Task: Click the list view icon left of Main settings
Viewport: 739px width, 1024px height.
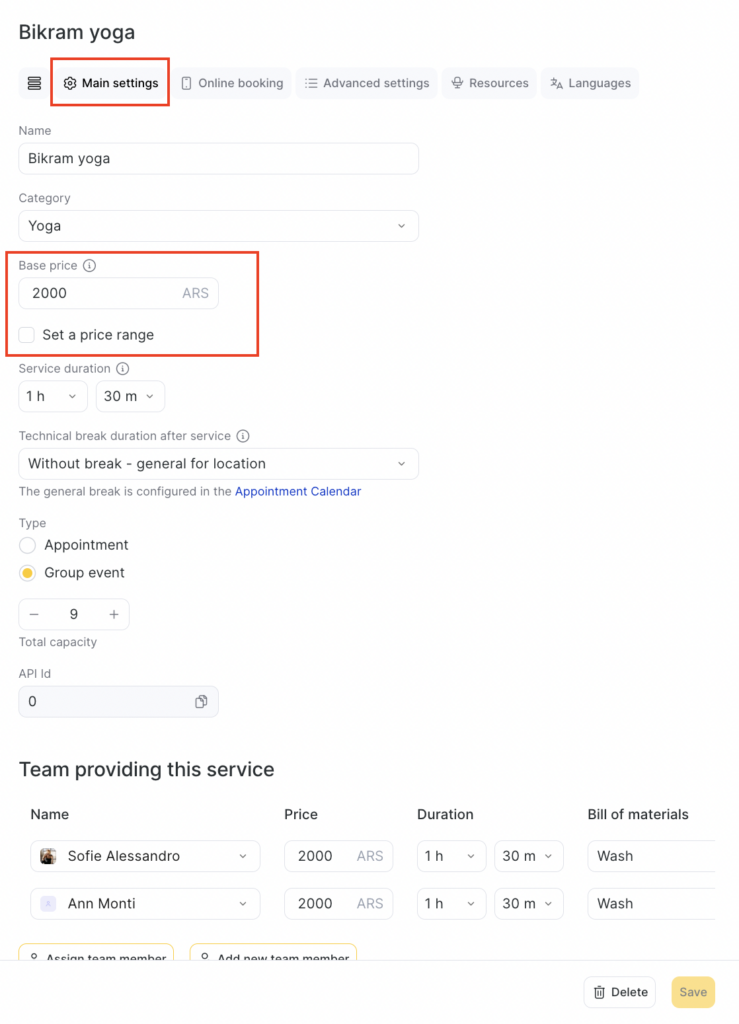Action: click(34, 83)
